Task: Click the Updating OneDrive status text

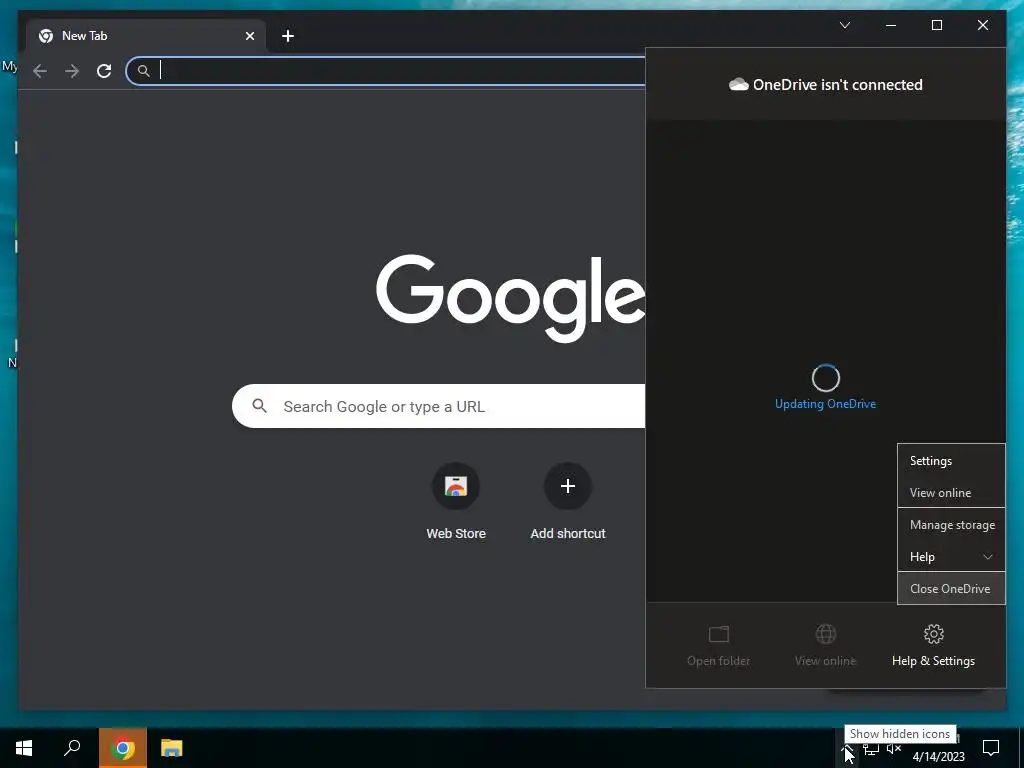Action: tap(825, 404)
